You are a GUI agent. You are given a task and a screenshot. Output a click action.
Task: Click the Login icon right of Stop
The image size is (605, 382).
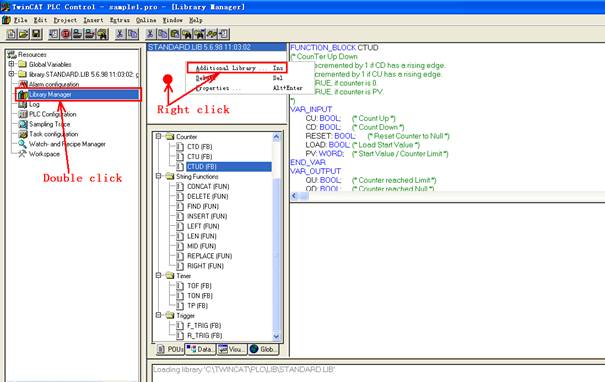click(x=78, y=34)
